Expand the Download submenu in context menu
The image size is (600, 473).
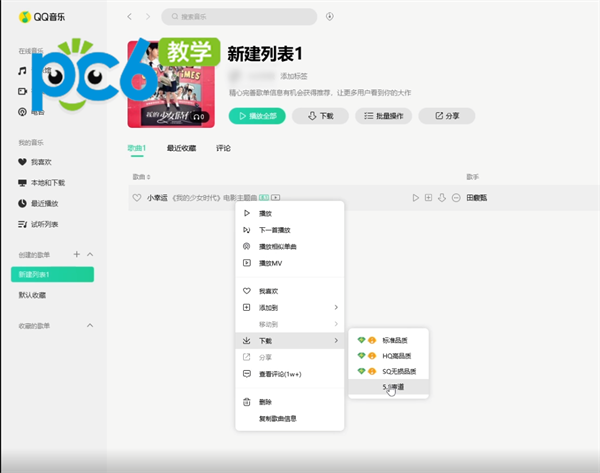tap(290, 341)
